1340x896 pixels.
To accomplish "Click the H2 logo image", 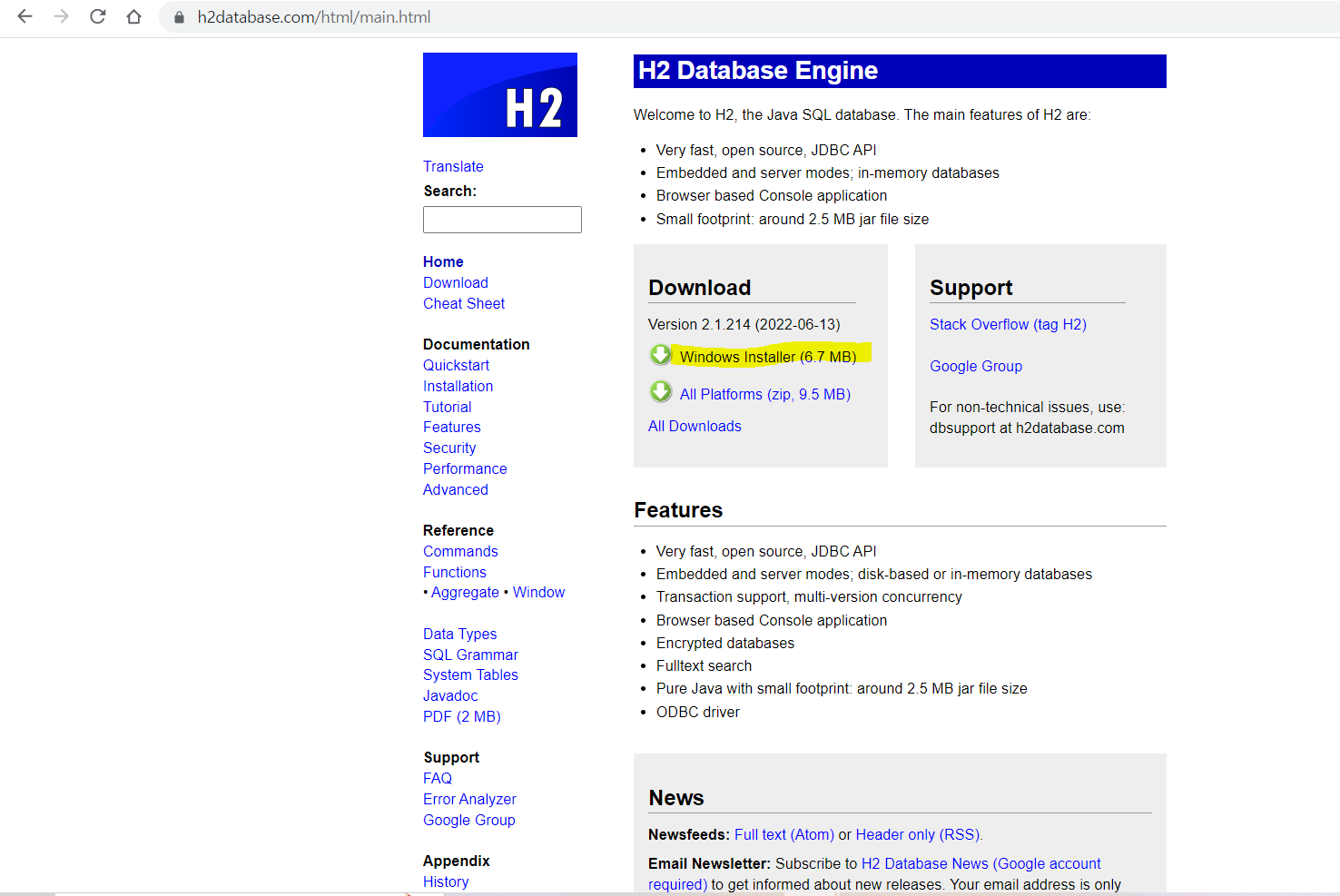I will point(500,94).
